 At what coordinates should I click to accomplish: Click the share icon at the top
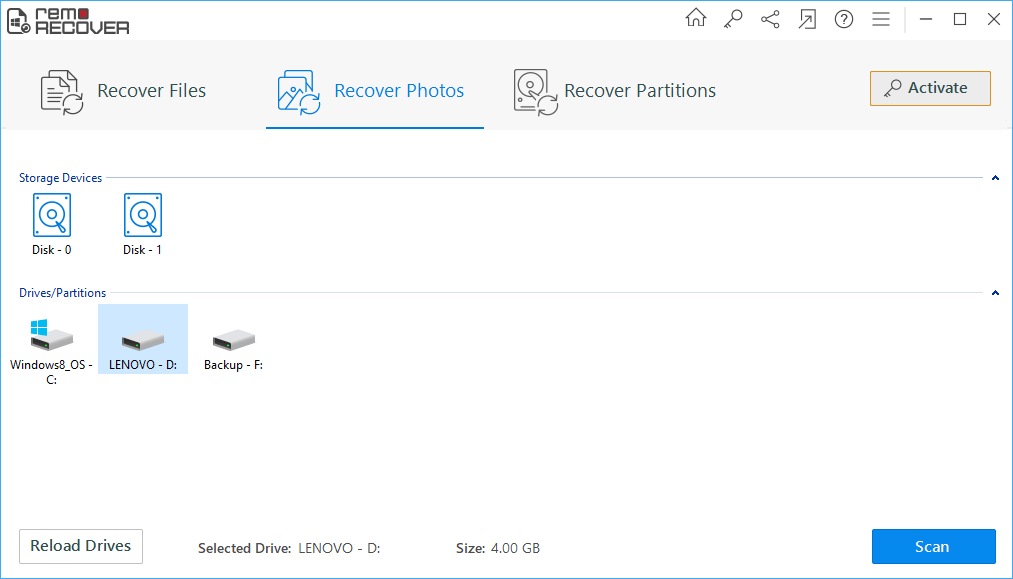point(770,18)
